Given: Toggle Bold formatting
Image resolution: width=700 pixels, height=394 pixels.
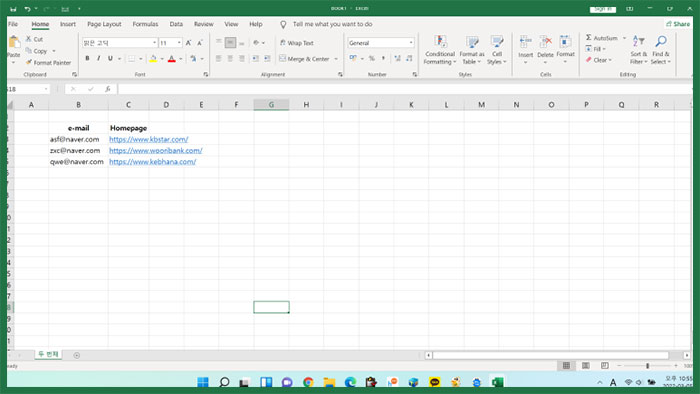Looking at the screenshot, I should [88, 58].
